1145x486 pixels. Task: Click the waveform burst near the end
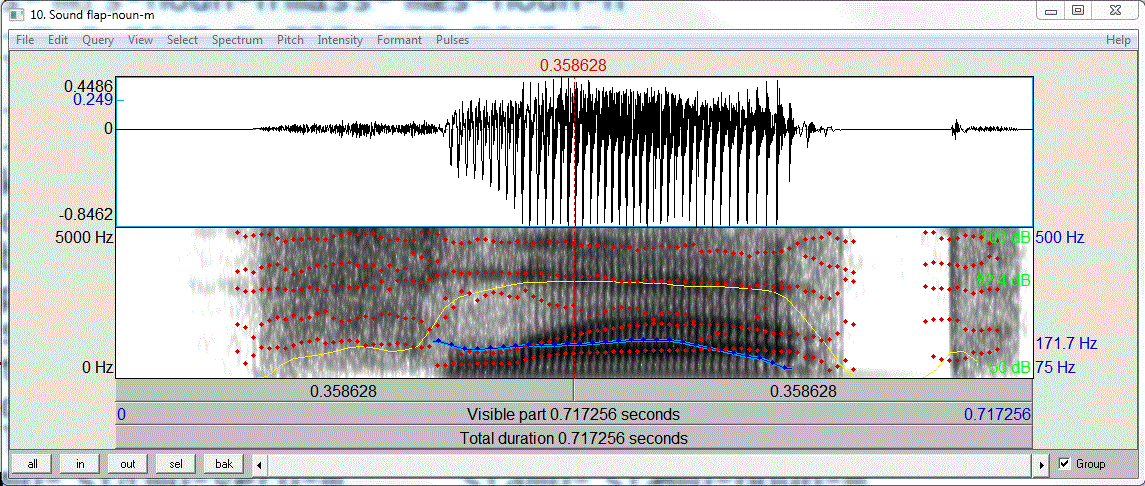[x=954, y=130]
